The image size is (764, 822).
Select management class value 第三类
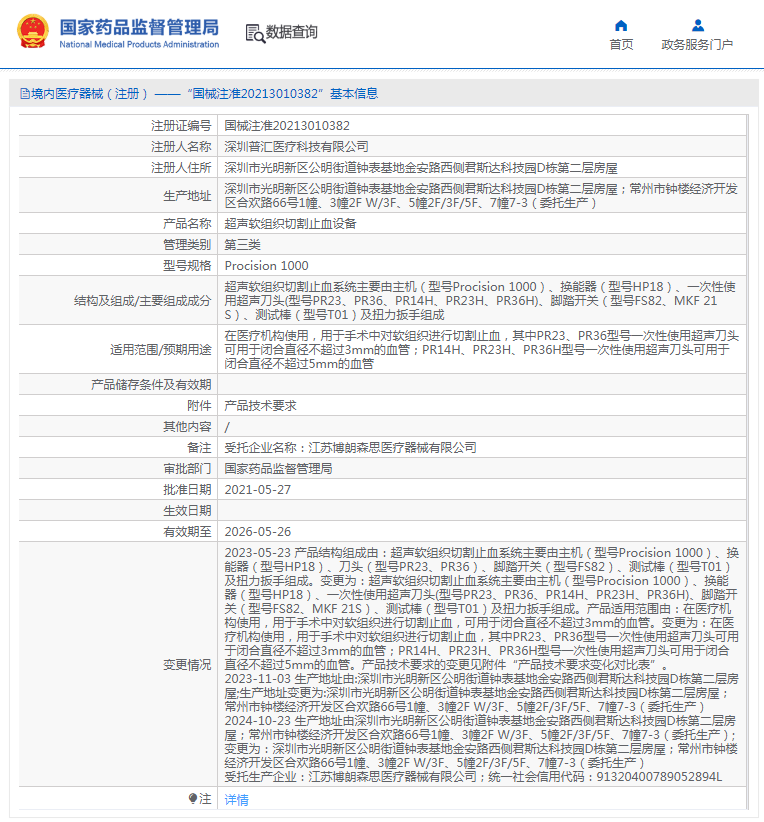pyautogui.click(x=242, y=245)
